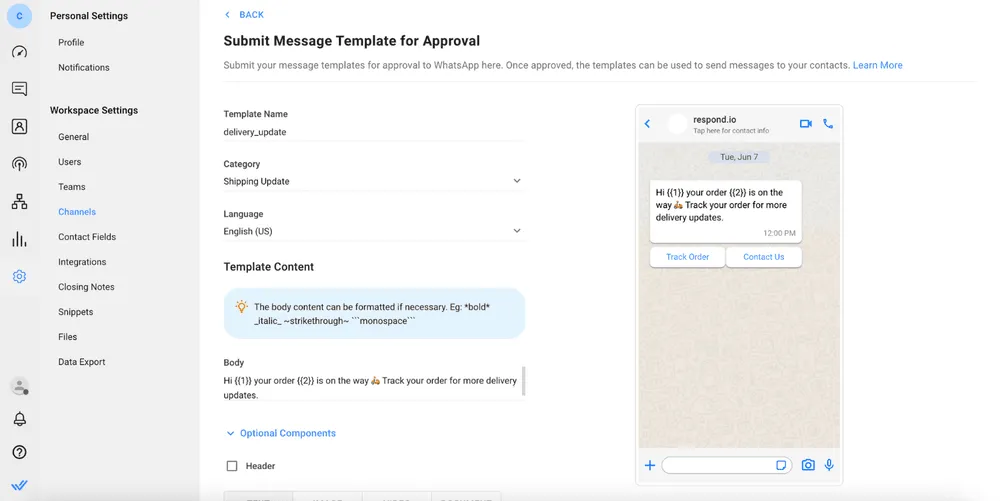
Task: Click the preview chat message input
Action: [726, 465]
